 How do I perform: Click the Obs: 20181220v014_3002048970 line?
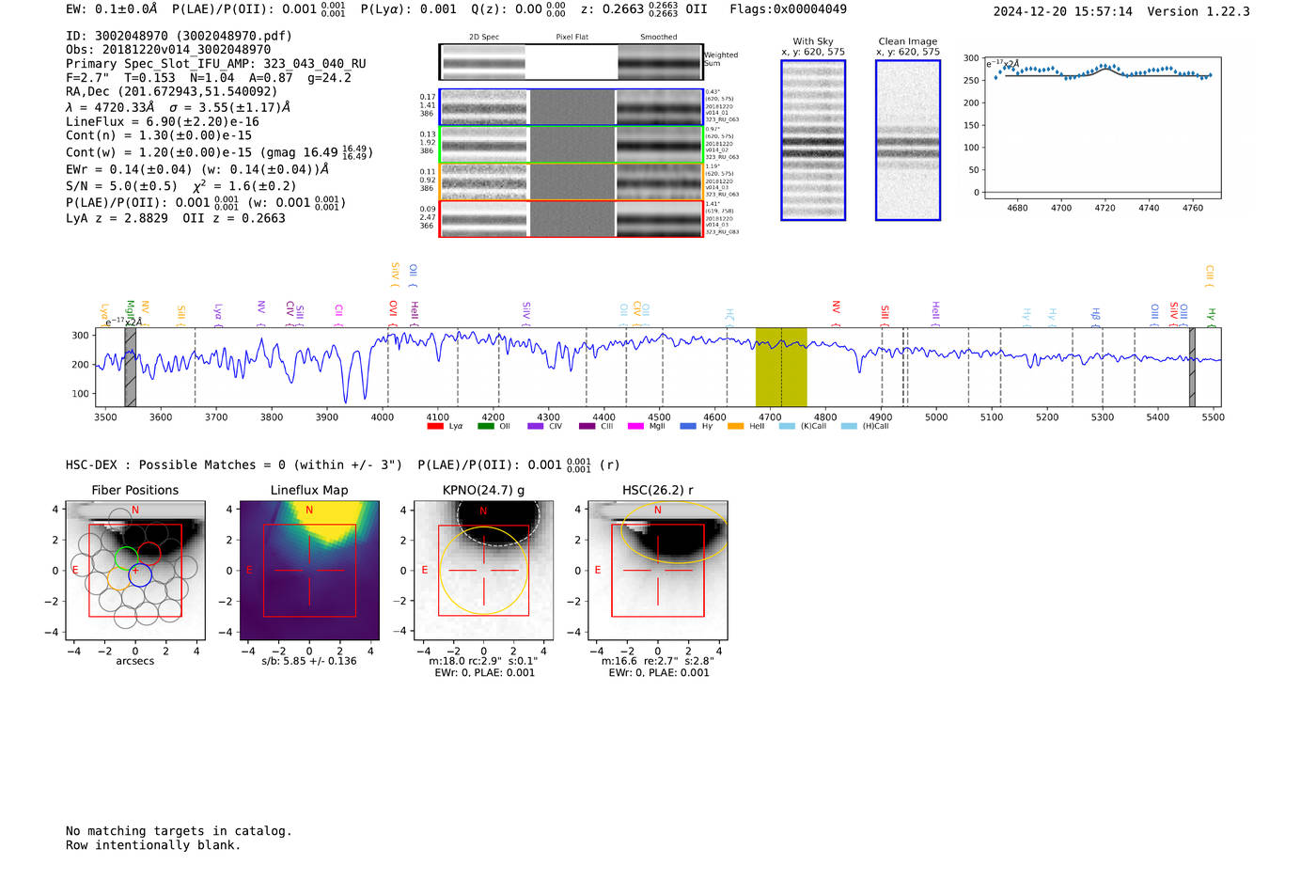[x=168, y=49]
